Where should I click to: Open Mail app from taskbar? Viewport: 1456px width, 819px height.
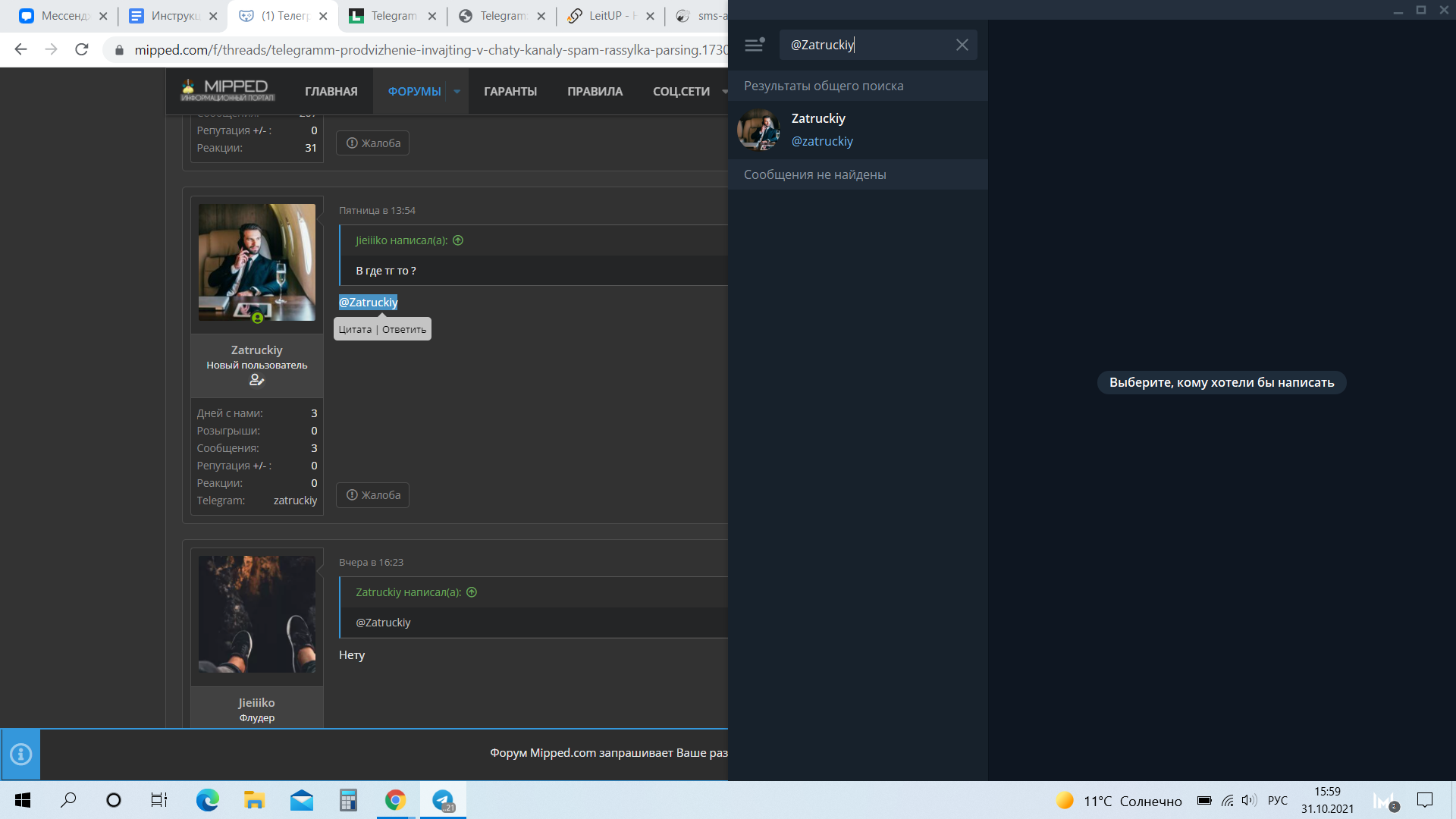[301, 800]
